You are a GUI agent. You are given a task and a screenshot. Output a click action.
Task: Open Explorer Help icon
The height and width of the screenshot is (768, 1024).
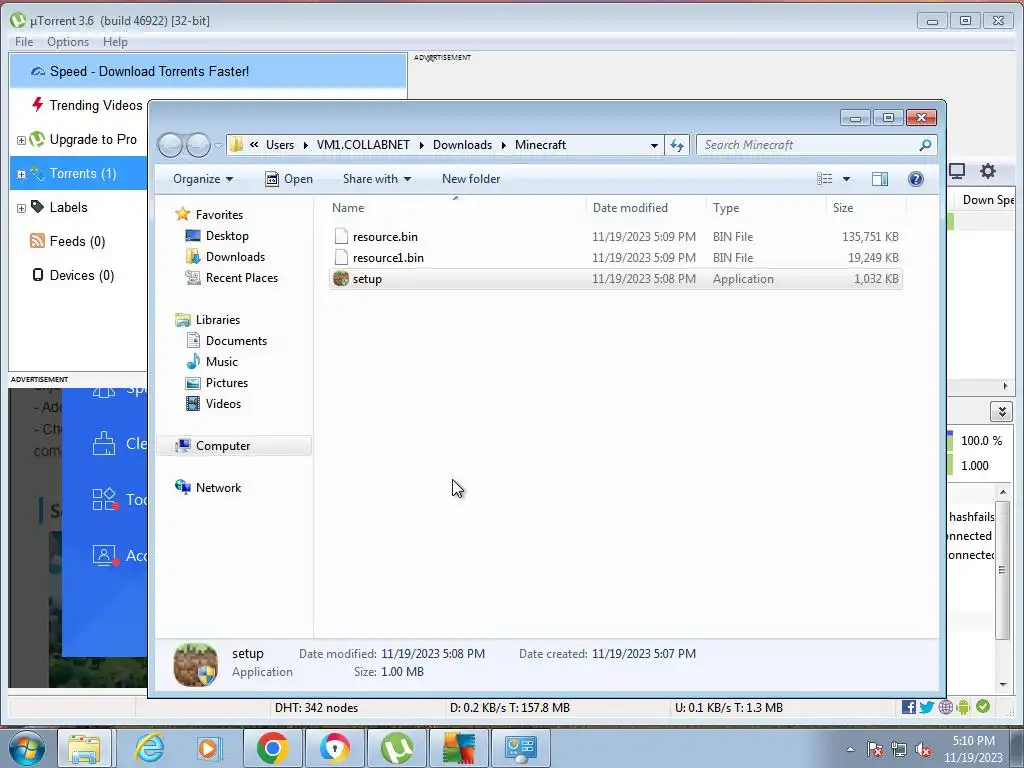[916, 179]
